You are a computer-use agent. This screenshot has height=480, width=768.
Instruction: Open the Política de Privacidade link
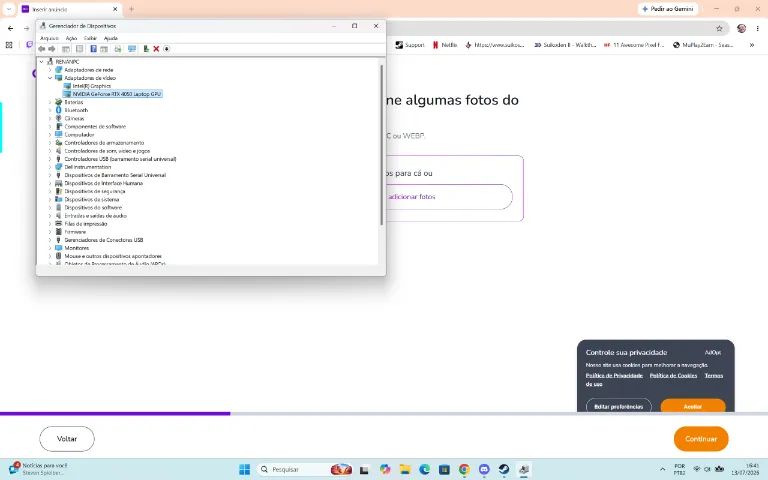click(x=614, y=376)
